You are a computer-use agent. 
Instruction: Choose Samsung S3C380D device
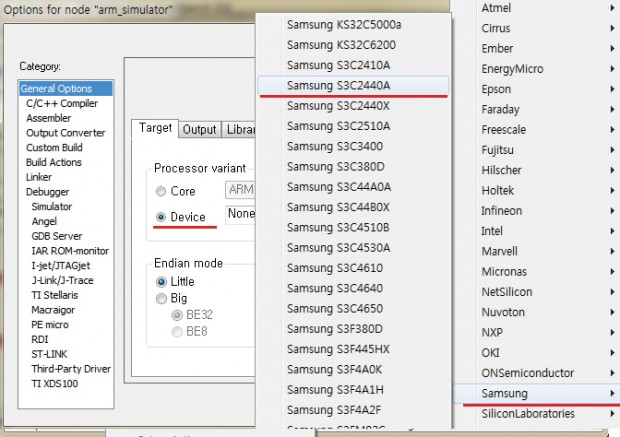pyautogui.click(x=353, y=166)
